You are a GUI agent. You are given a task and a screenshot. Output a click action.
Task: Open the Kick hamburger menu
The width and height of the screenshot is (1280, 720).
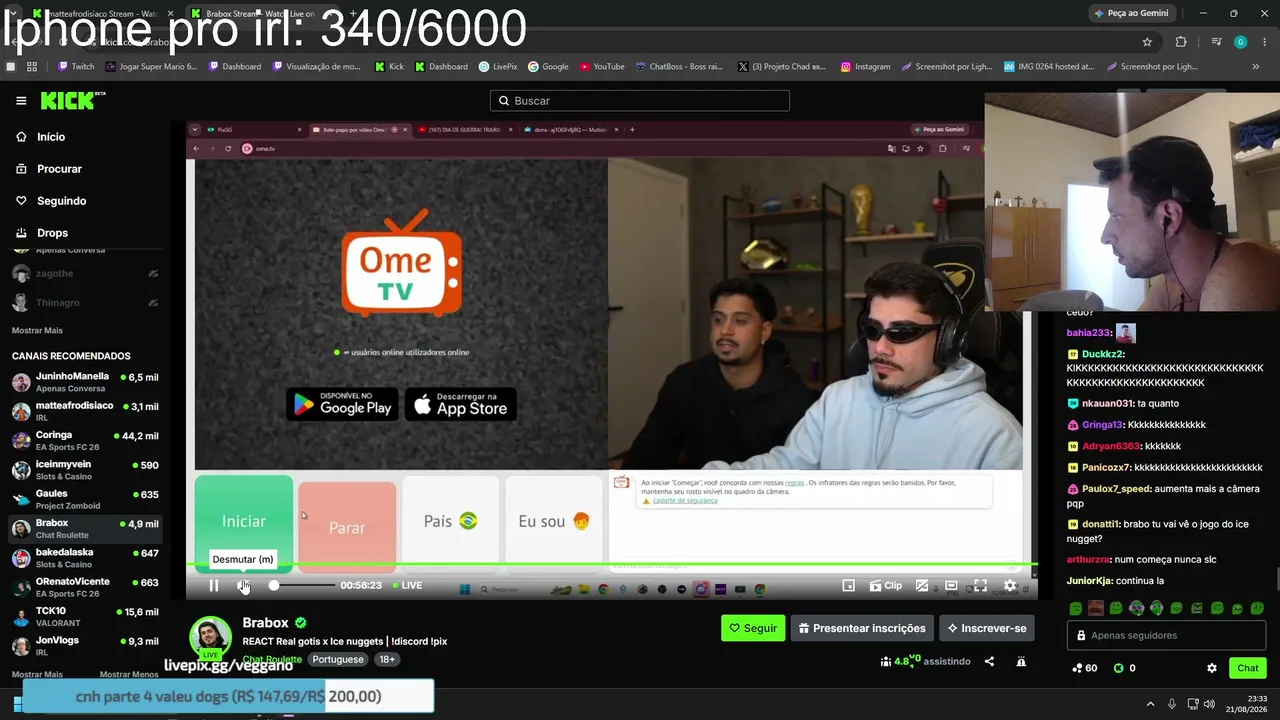pyautogui.click(x=21, y=101)
